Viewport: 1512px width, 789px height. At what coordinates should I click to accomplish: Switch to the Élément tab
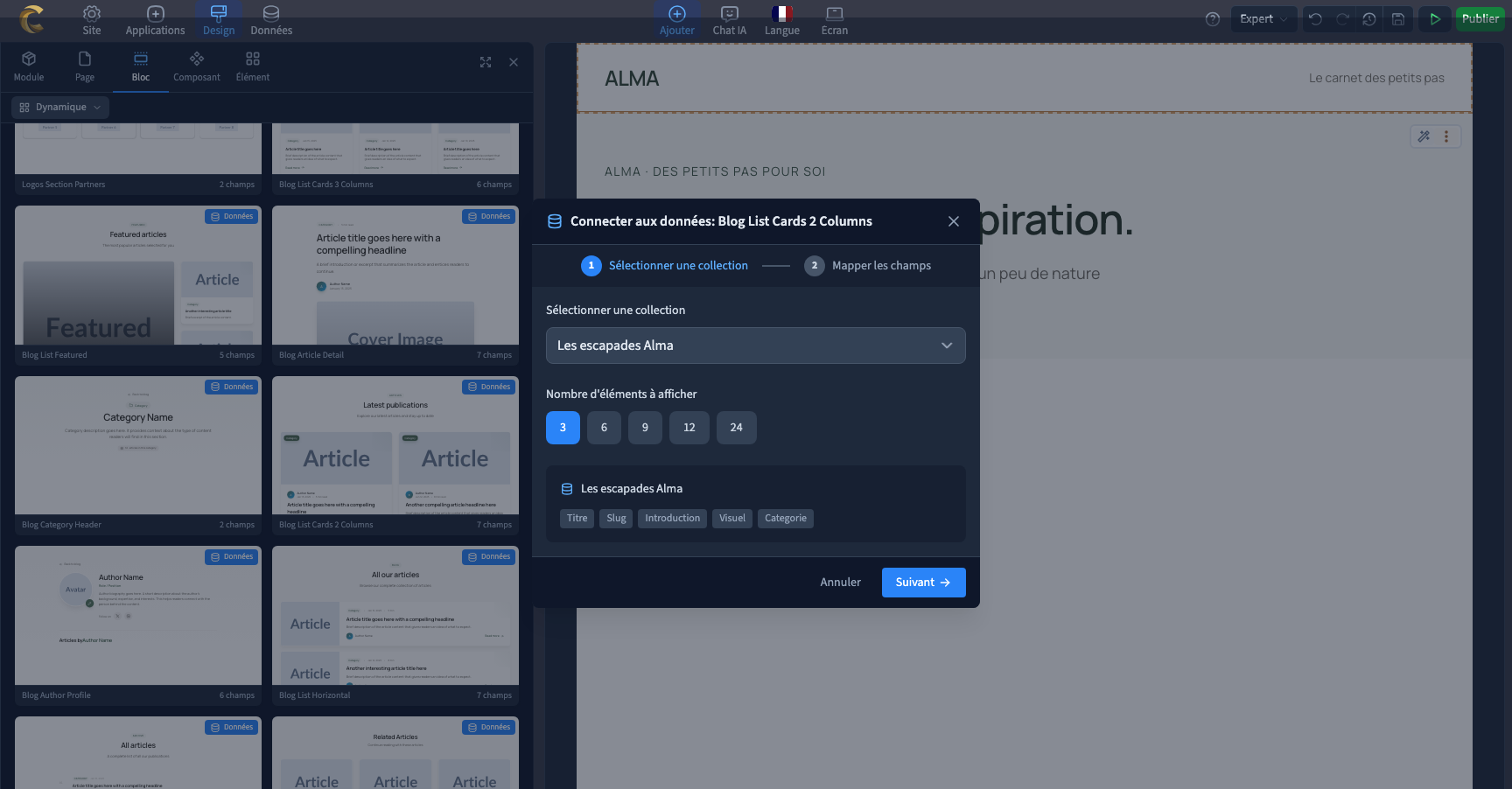coord(253,66)
